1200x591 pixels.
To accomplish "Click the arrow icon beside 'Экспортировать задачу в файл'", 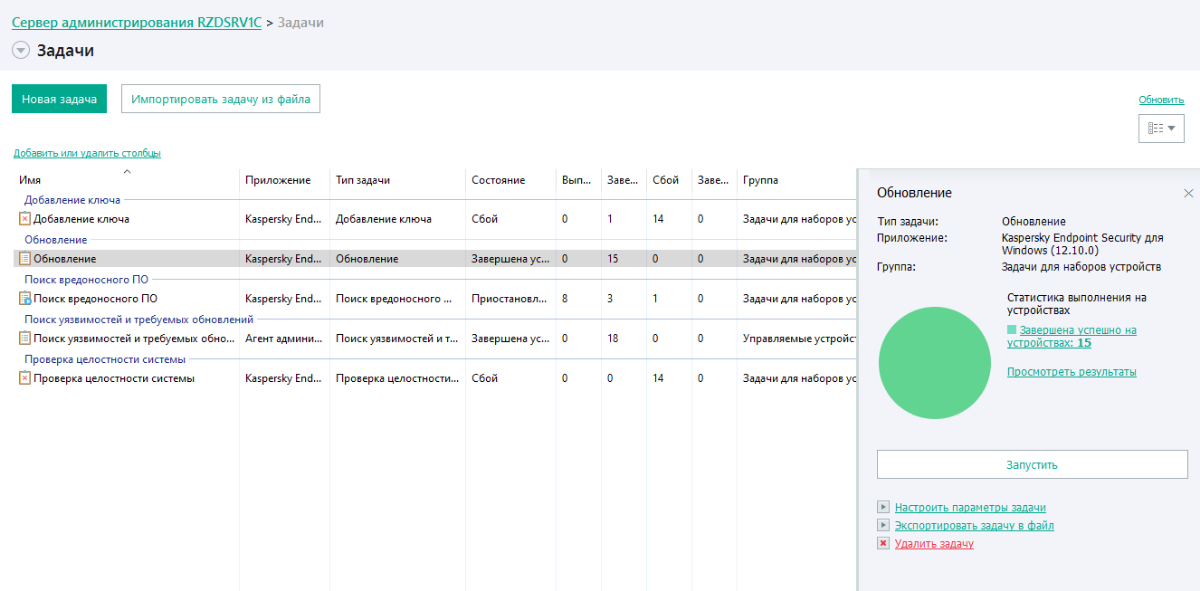I will 883,526.
